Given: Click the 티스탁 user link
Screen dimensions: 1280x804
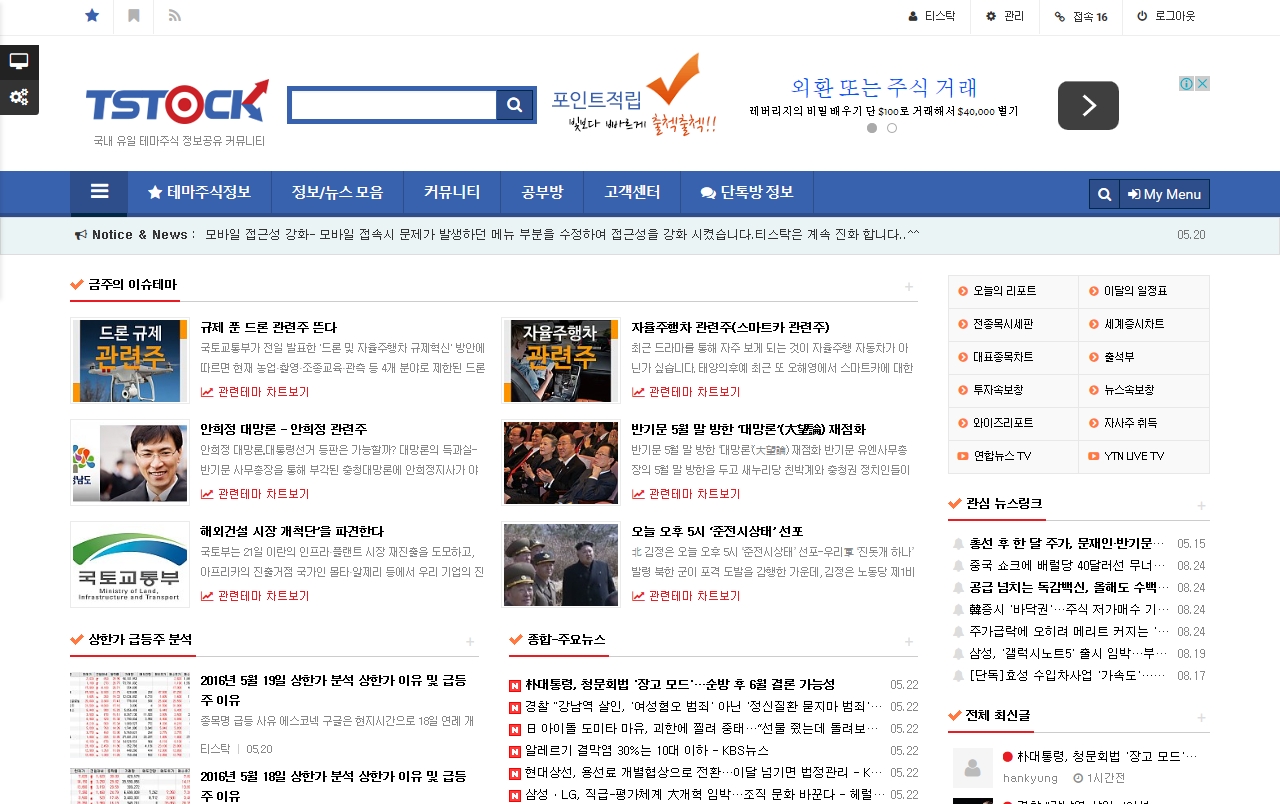Looking at the screenshot, I should pos(932,16).
